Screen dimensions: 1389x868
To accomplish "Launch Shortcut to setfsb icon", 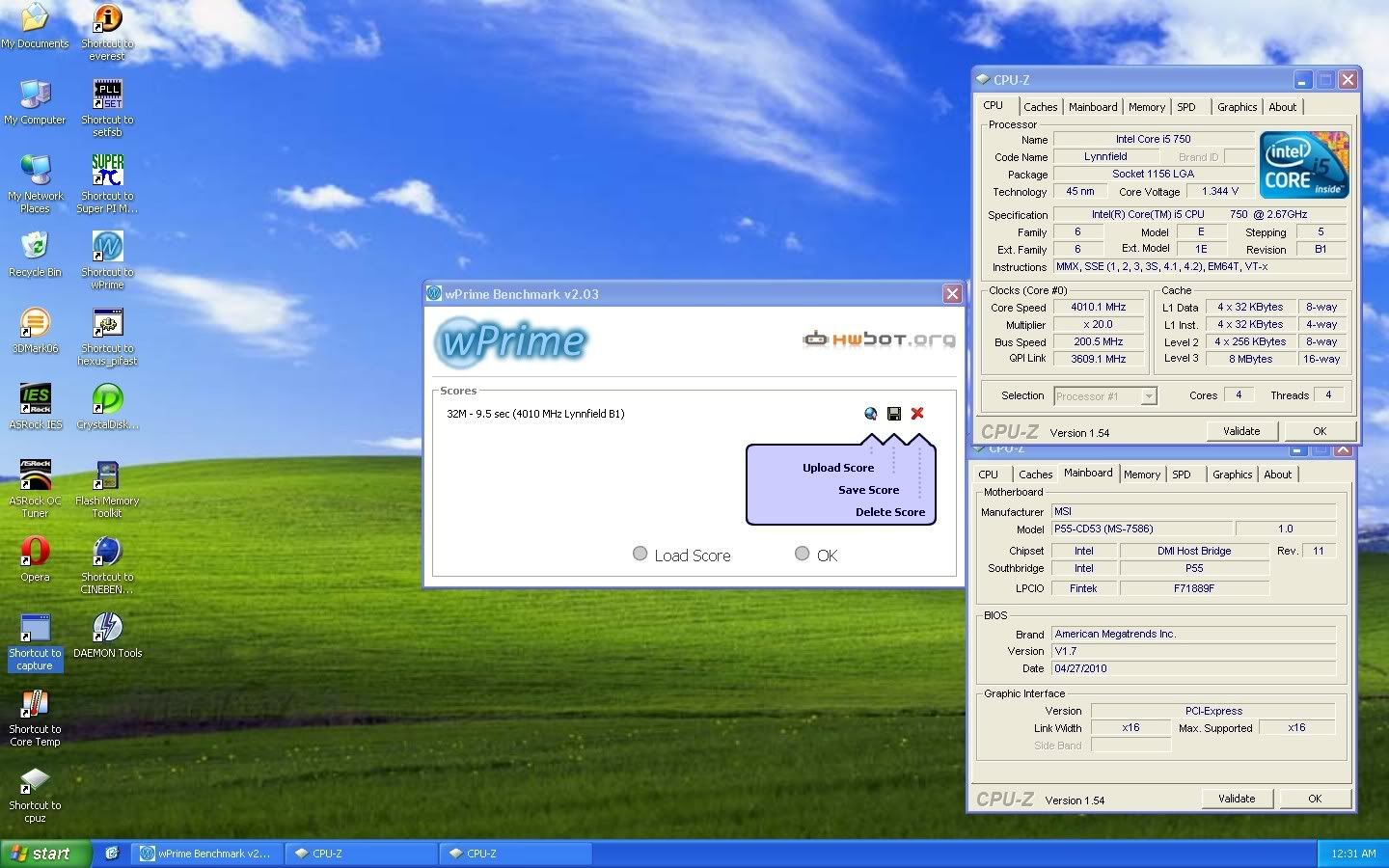I will pos(107,108).
